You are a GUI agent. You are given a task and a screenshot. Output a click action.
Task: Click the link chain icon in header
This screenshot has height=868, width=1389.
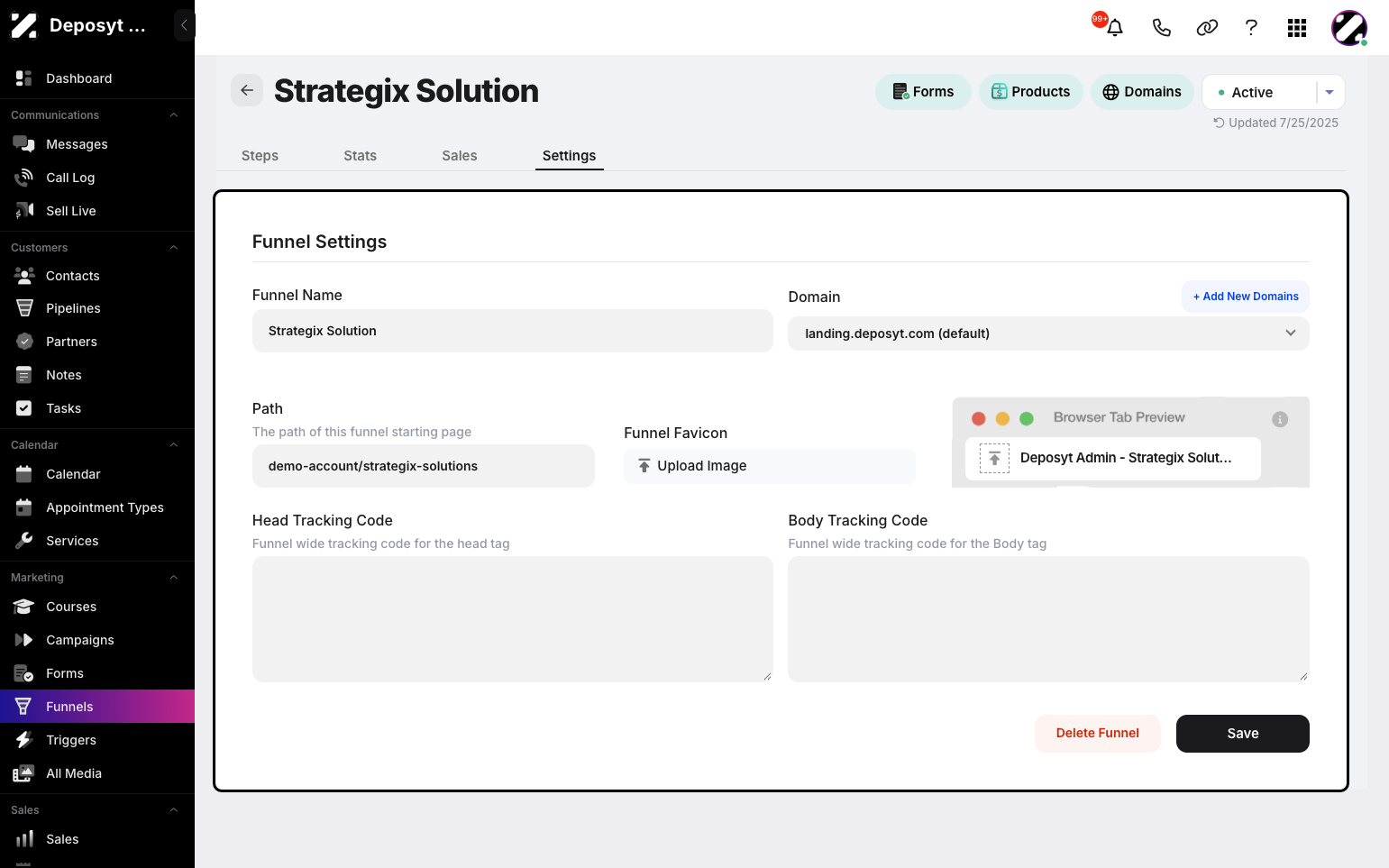(1207, 28)
